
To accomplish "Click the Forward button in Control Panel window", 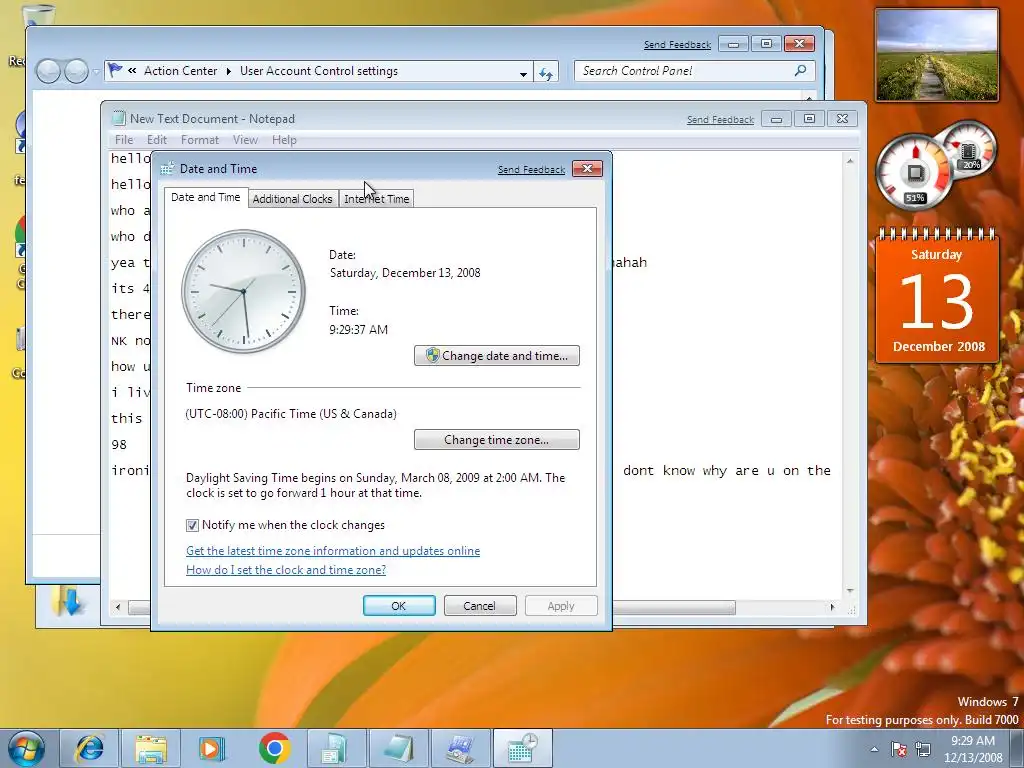I will 76,71.
